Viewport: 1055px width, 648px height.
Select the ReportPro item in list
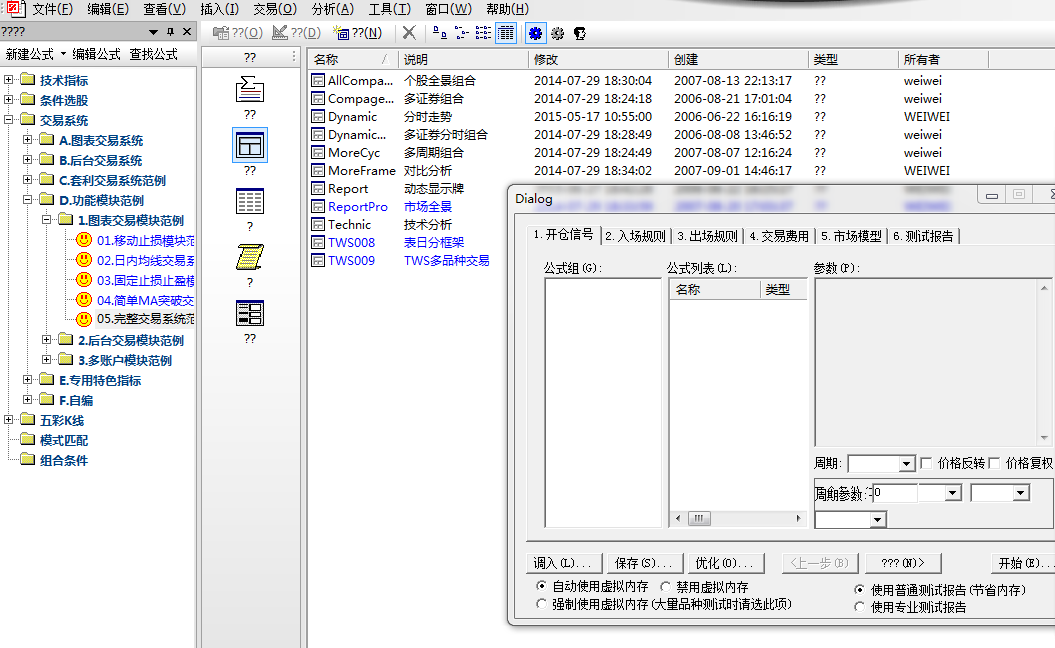click(x=357, y=206)
